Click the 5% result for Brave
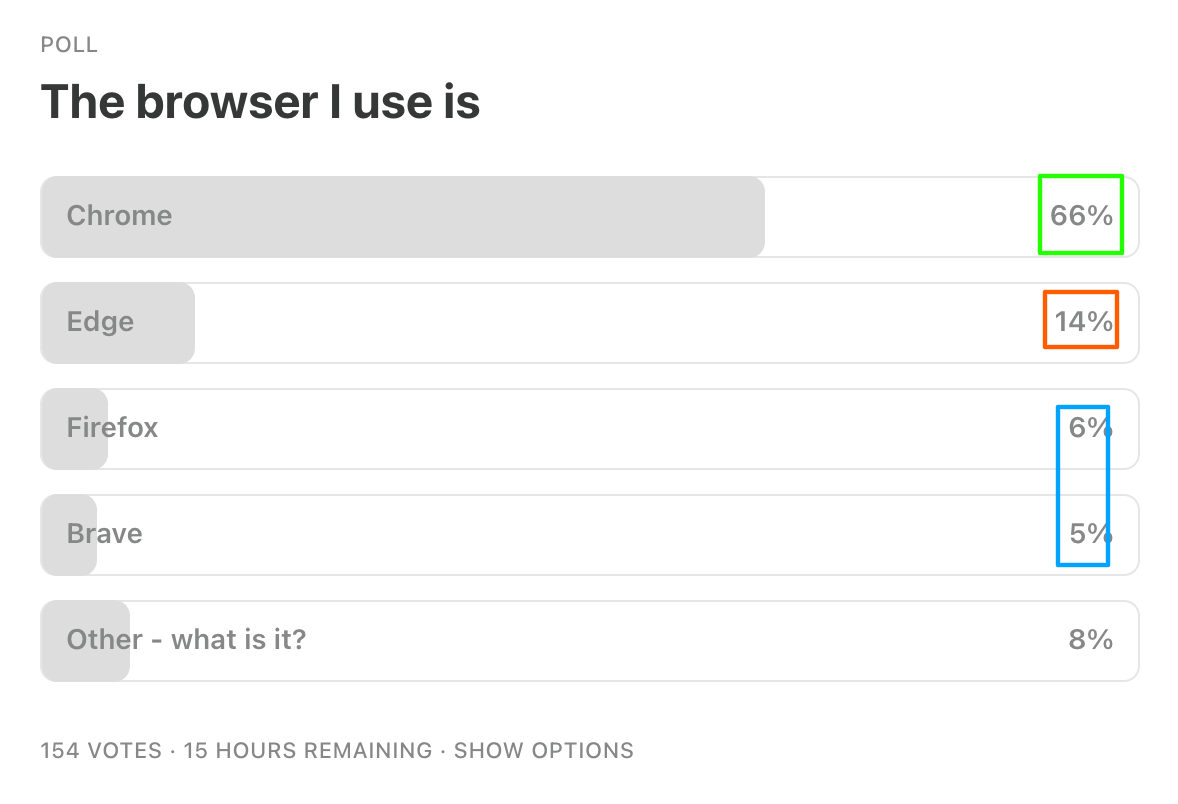1178x804 pixels. point(1091,533)
